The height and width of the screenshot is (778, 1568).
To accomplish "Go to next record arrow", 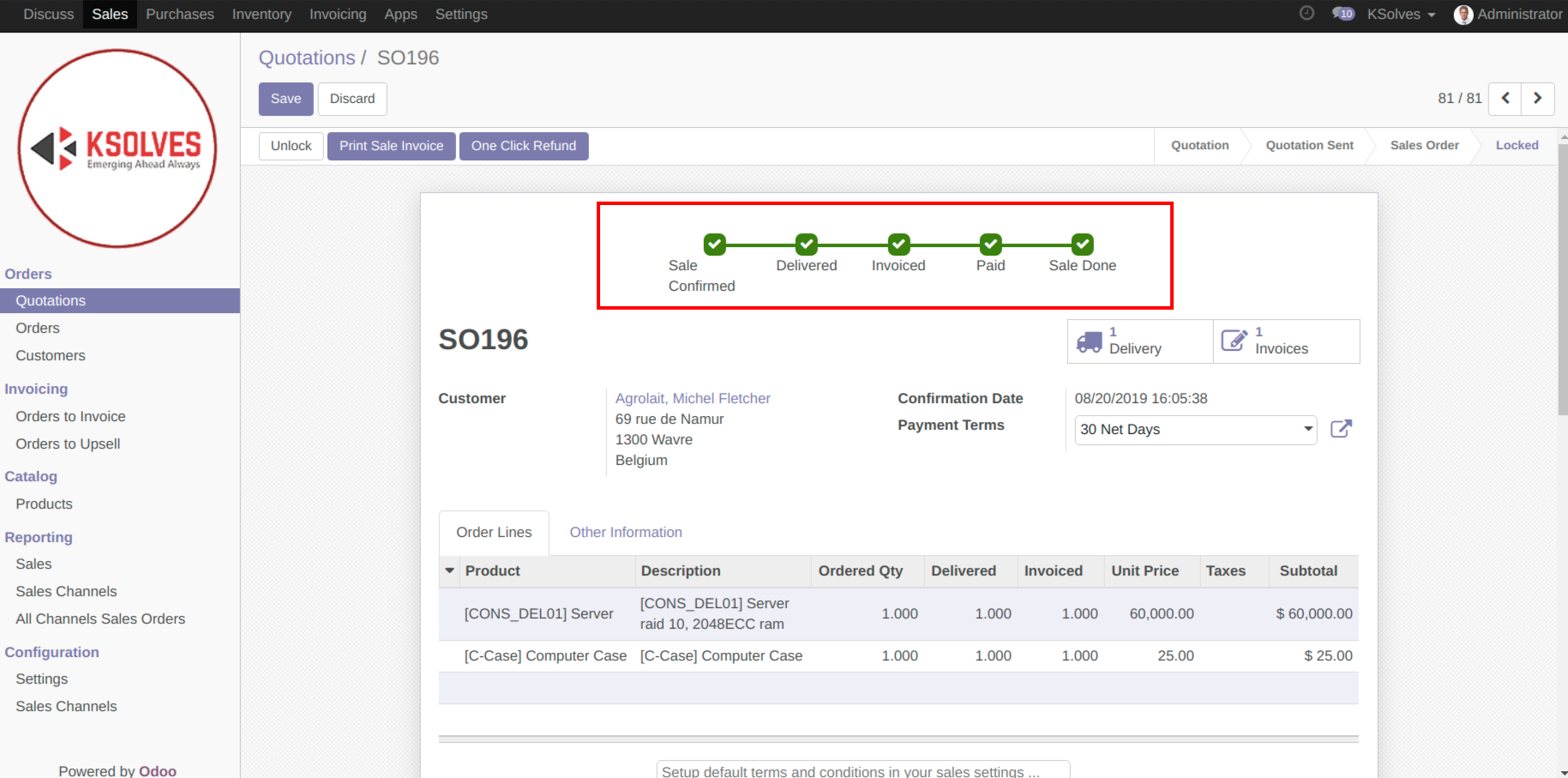I will point(1537,99).
